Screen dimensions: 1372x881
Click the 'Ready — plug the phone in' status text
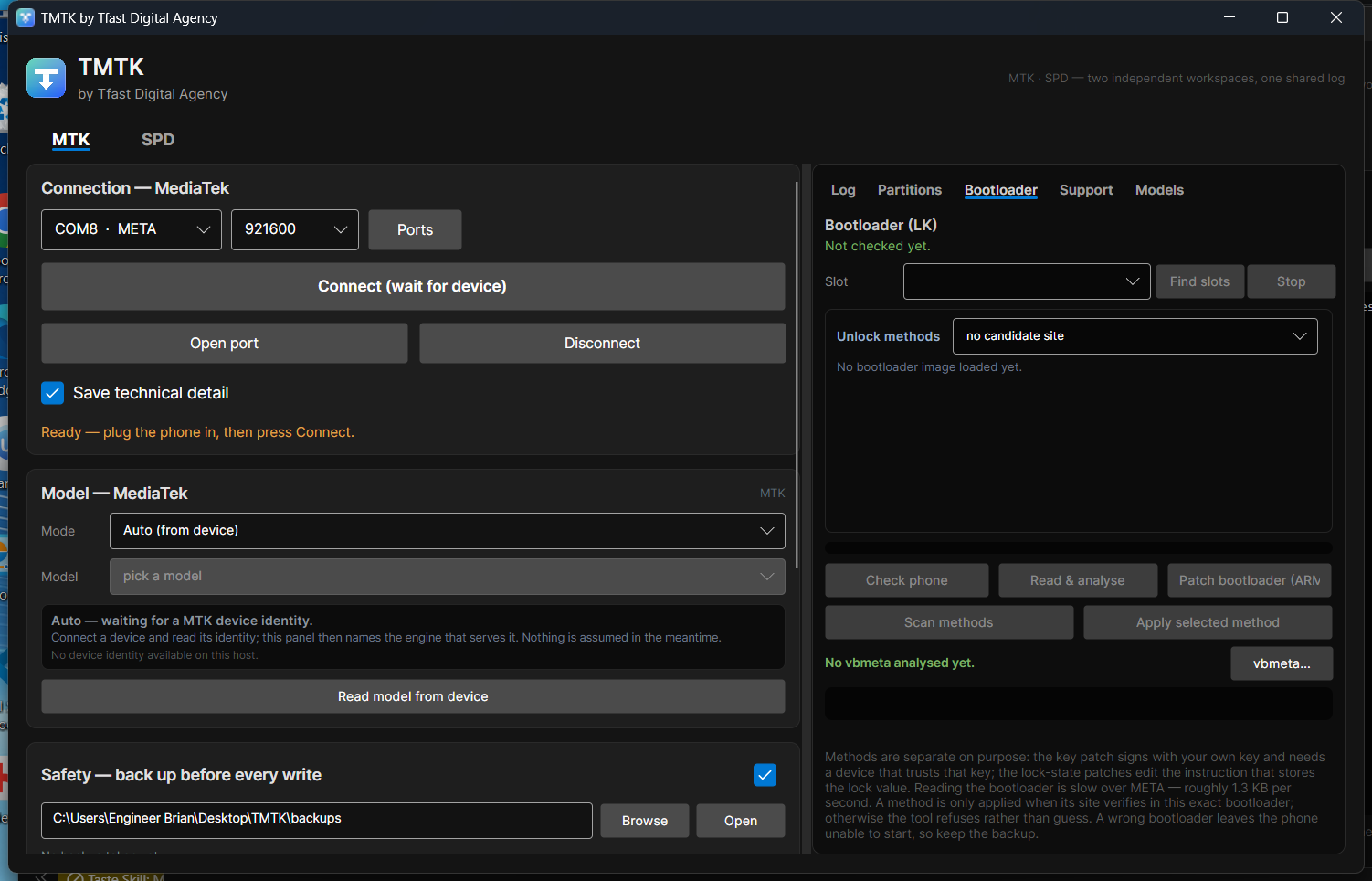[197, 432]
